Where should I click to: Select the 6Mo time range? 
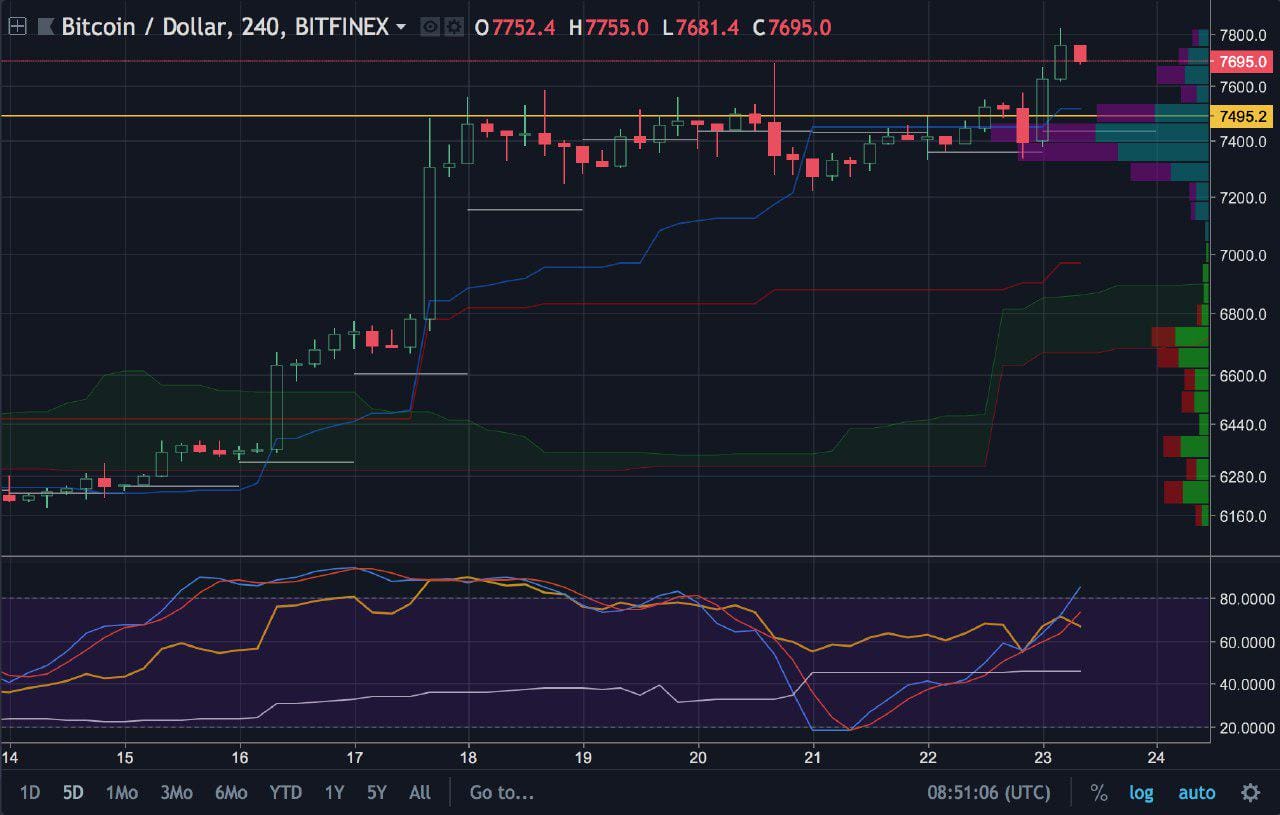tap(230, 793)
